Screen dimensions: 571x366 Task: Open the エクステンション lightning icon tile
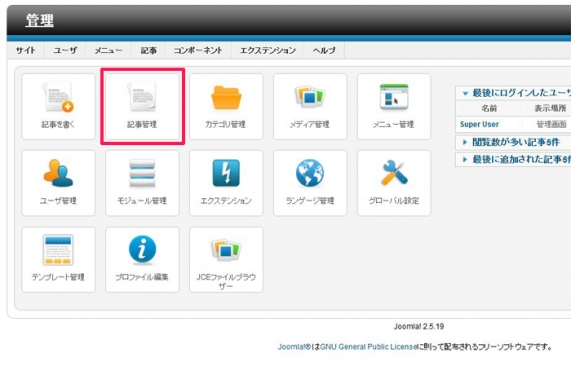tap(226, 183)
